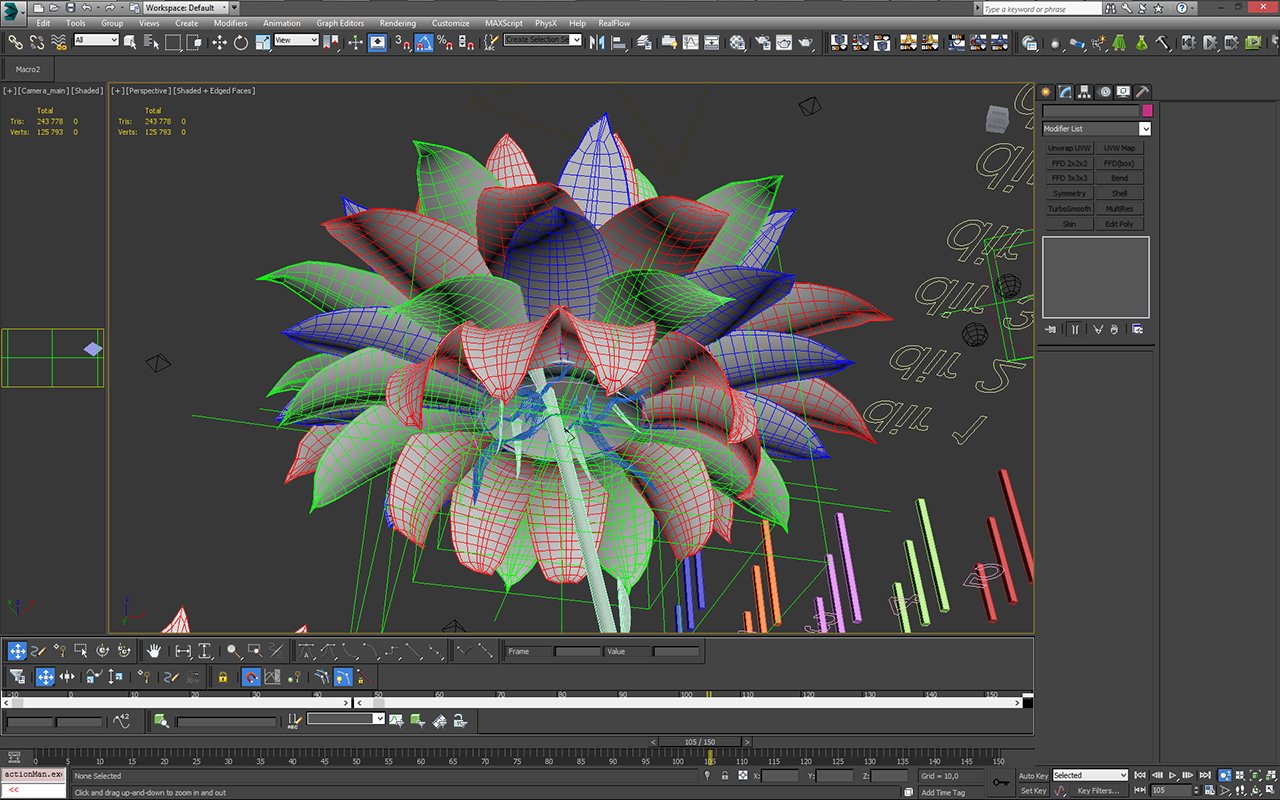Click the pink object color swatch
The height and width of the screenshot is (800, 1280).
[x=1147, y=111]
